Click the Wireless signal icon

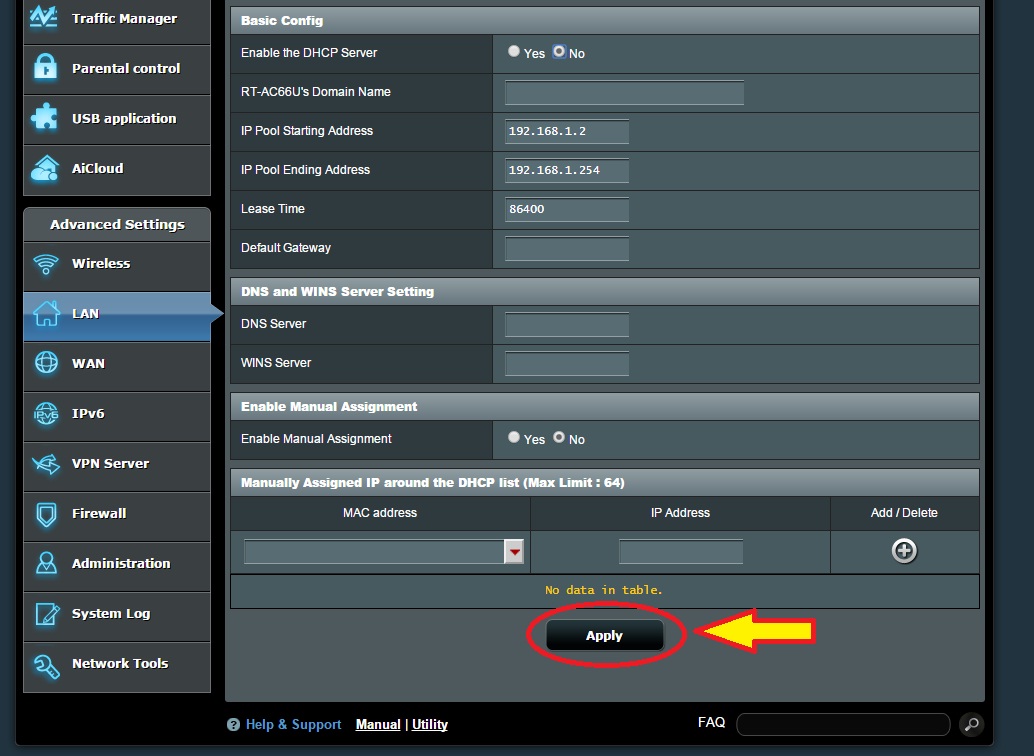[x=46, y=264]
